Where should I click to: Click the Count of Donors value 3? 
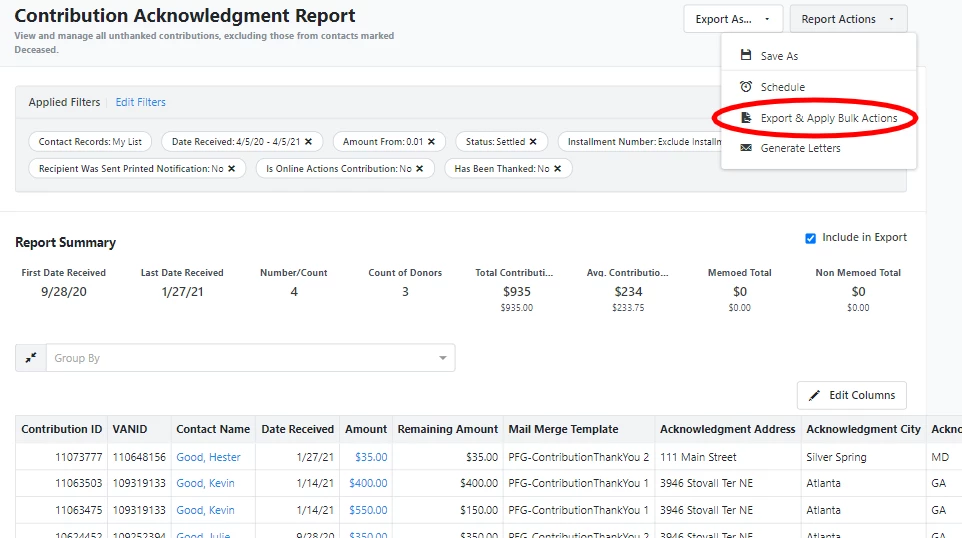coord(405,292)
